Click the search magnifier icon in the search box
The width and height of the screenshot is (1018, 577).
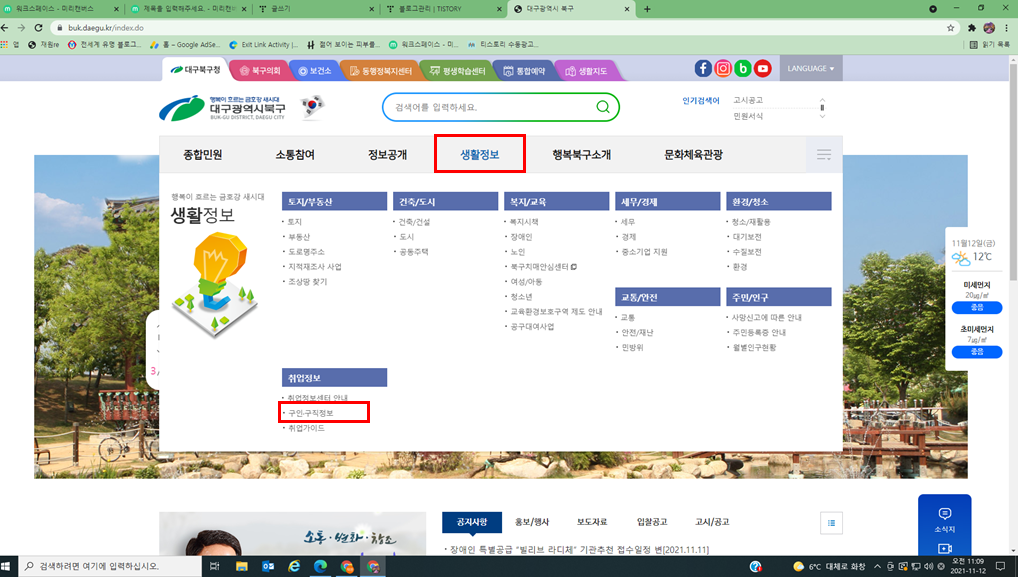(602, 107)
